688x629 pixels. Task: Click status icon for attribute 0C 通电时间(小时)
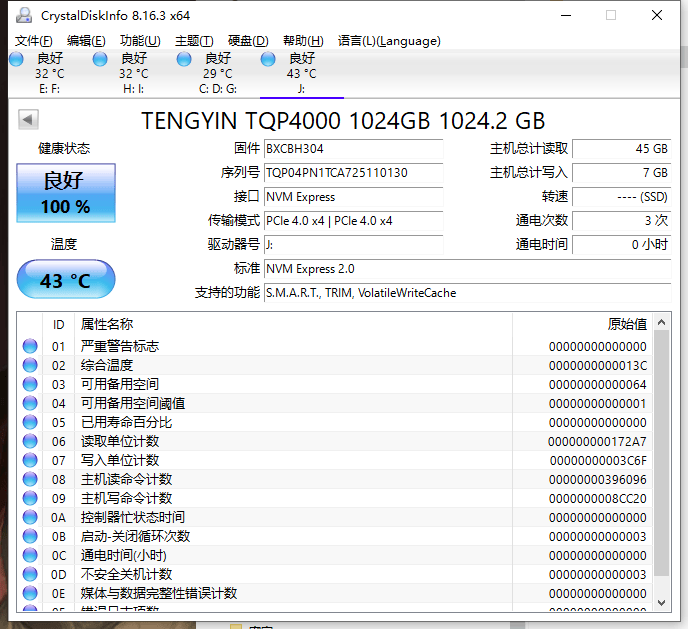point(30,555)
